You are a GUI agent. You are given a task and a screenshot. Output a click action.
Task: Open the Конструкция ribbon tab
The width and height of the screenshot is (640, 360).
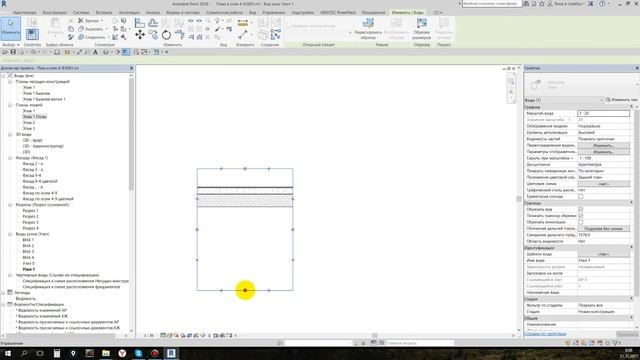(54, 13)
